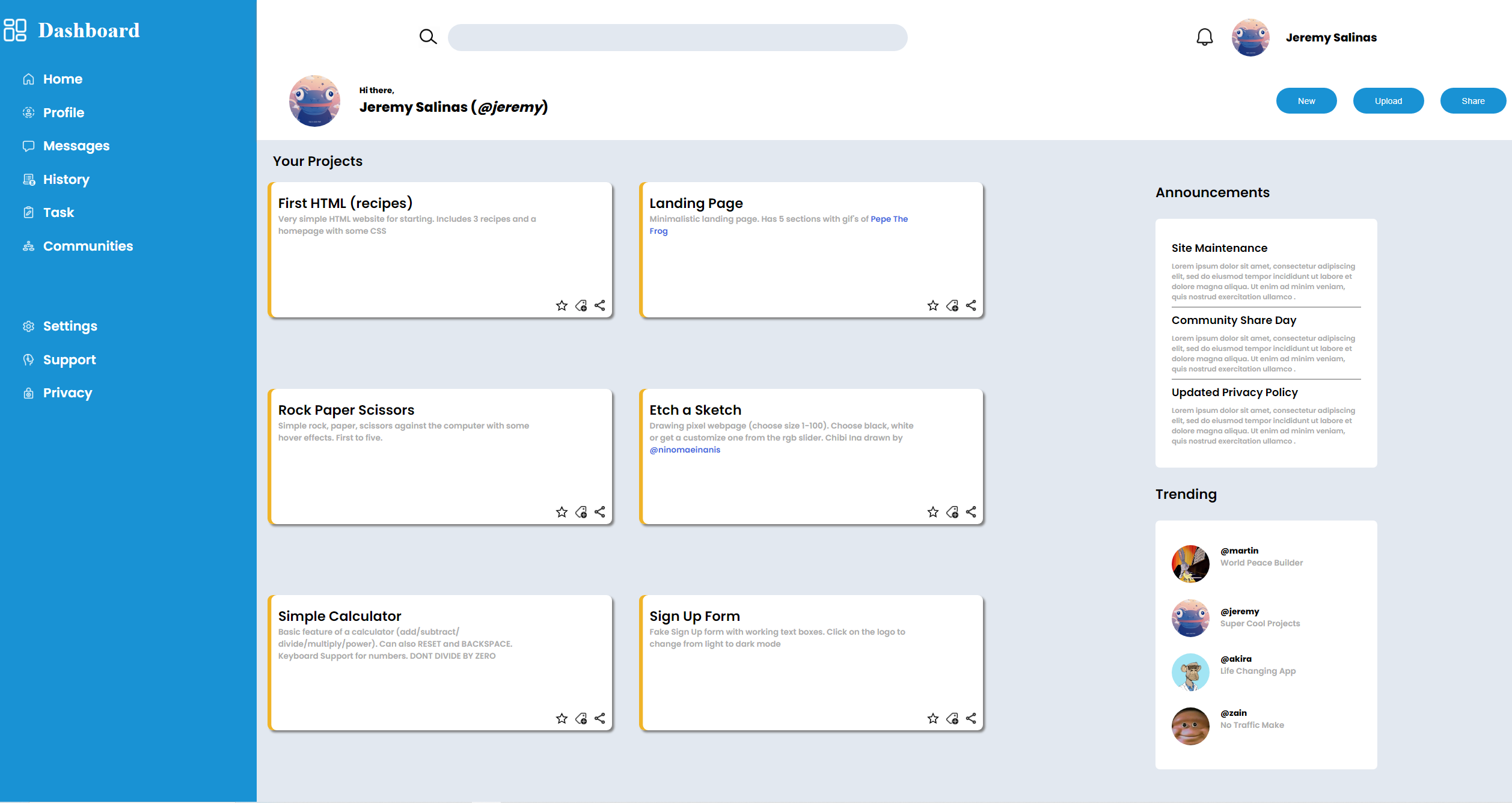Select the Communities icon in the sidebar
This screenshot has width=1512, height=803.
coord(28,246)
